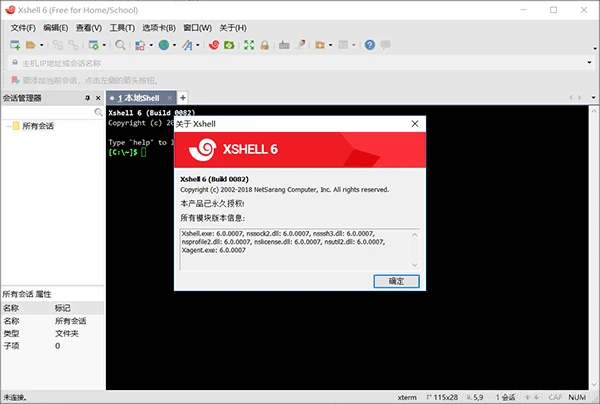Click the 名称 column header in properties
This screenshot has width=600, height=404.
click(27, 308)
